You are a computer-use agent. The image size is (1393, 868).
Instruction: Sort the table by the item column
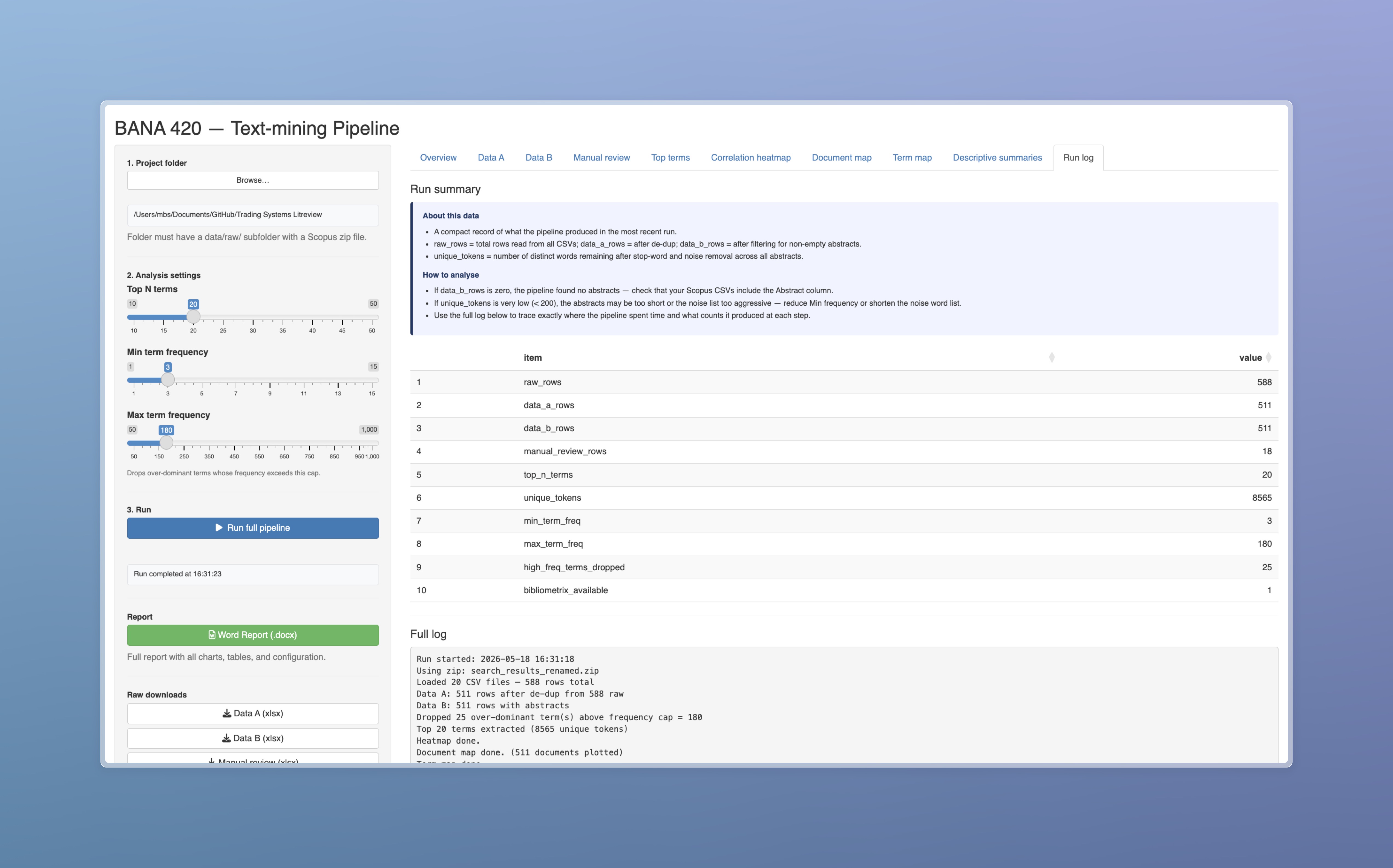[x=1052, y=358]
